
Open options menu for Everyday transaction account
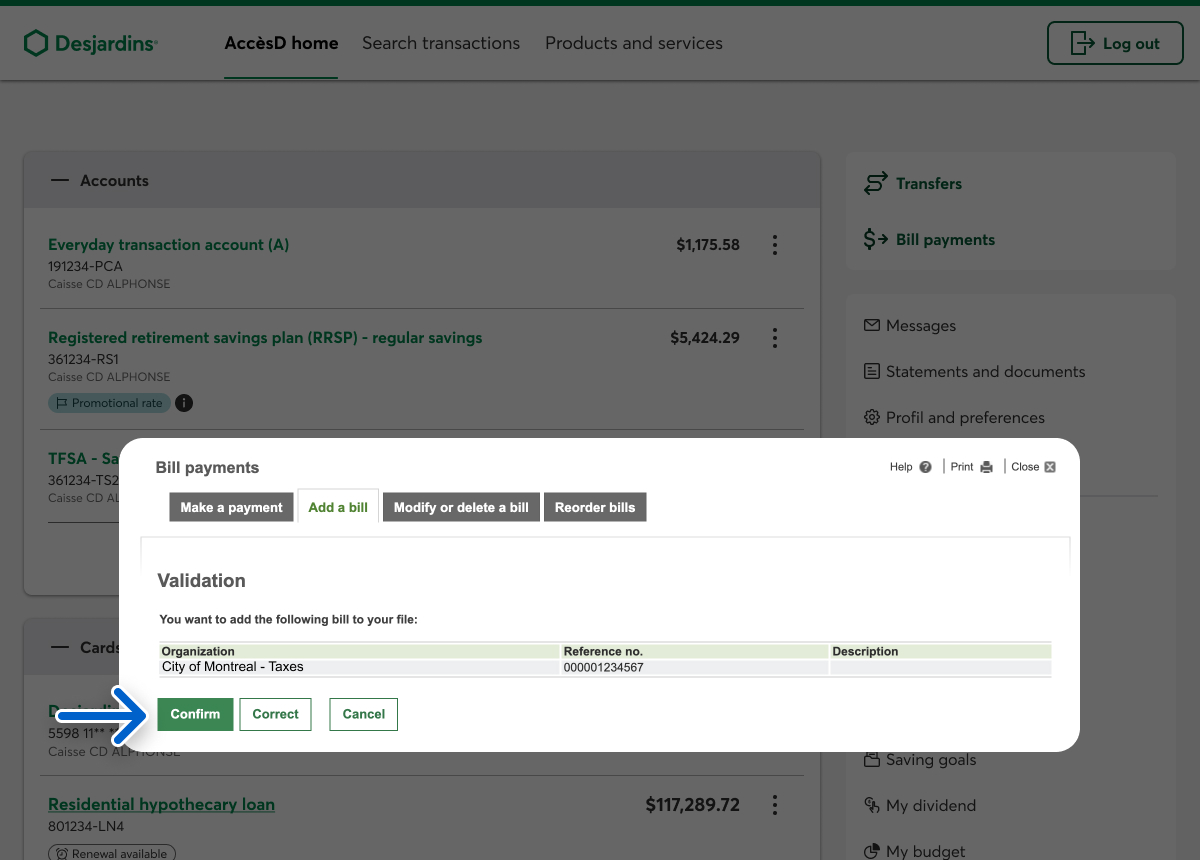click(774, 245)
